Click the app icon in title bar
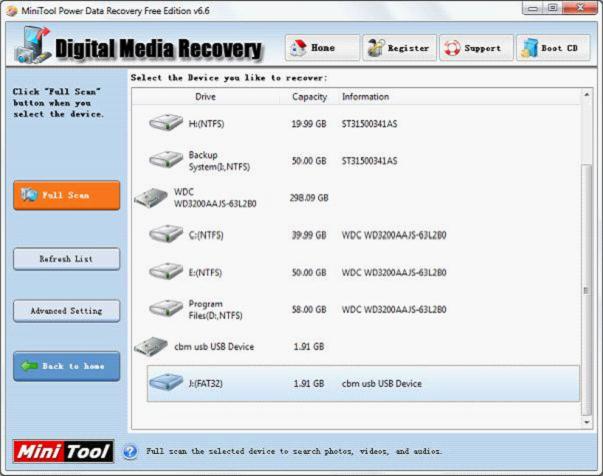The height and width of the screenshot is (476, 603). pos(12,10)
